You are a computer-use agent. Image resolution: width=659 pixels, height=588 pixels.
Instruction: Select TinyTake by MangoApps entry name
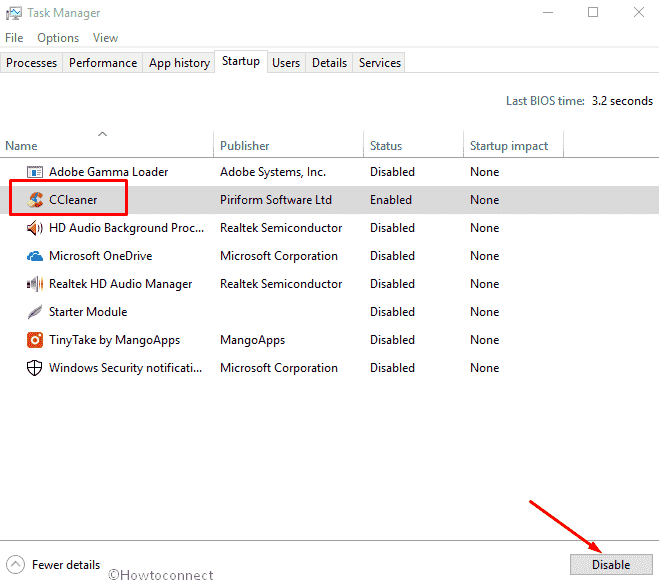pos(114,340)
